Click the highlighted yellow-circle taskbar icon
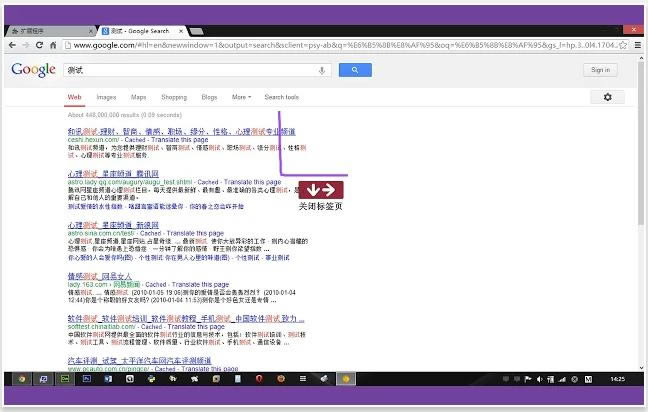648x412 pixels. pos(346,379)
